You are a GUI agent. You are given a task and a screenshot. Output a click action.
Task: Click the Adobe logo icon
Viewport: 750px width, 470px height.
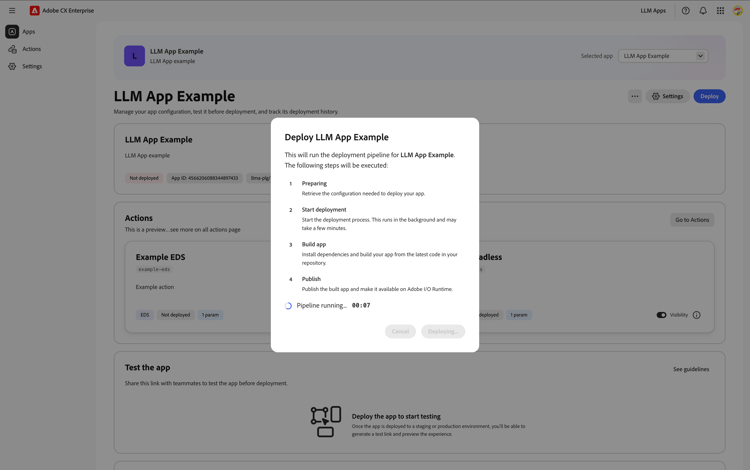(x=34, y=11)
